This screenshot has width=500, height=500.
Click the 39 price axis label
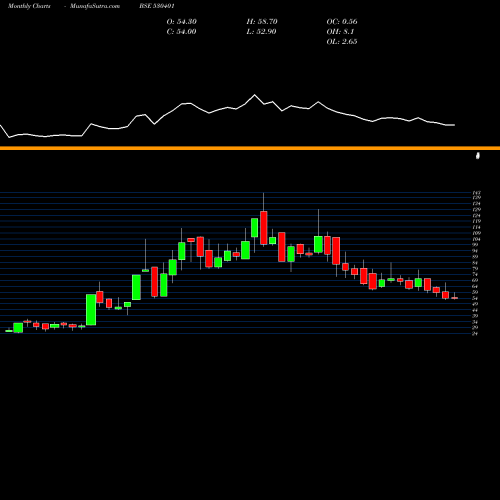475,316
